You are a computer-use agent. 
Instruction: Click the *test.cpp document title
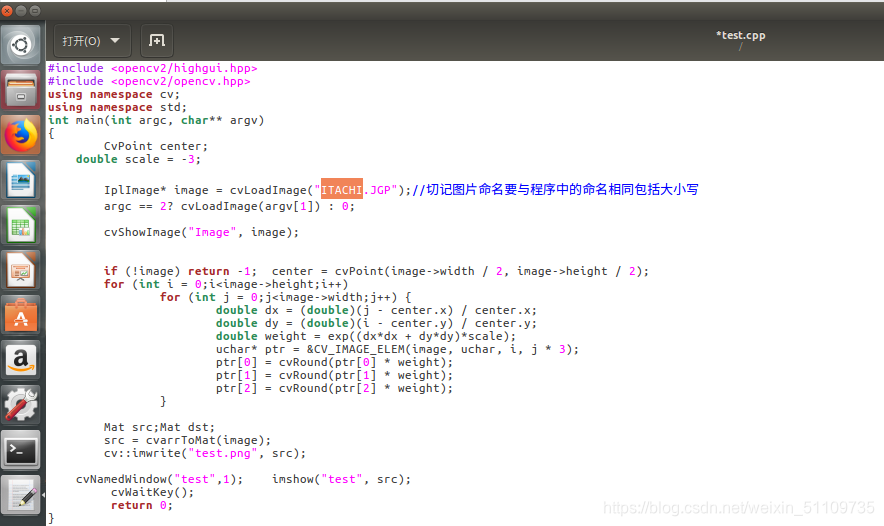click(740, 35)
